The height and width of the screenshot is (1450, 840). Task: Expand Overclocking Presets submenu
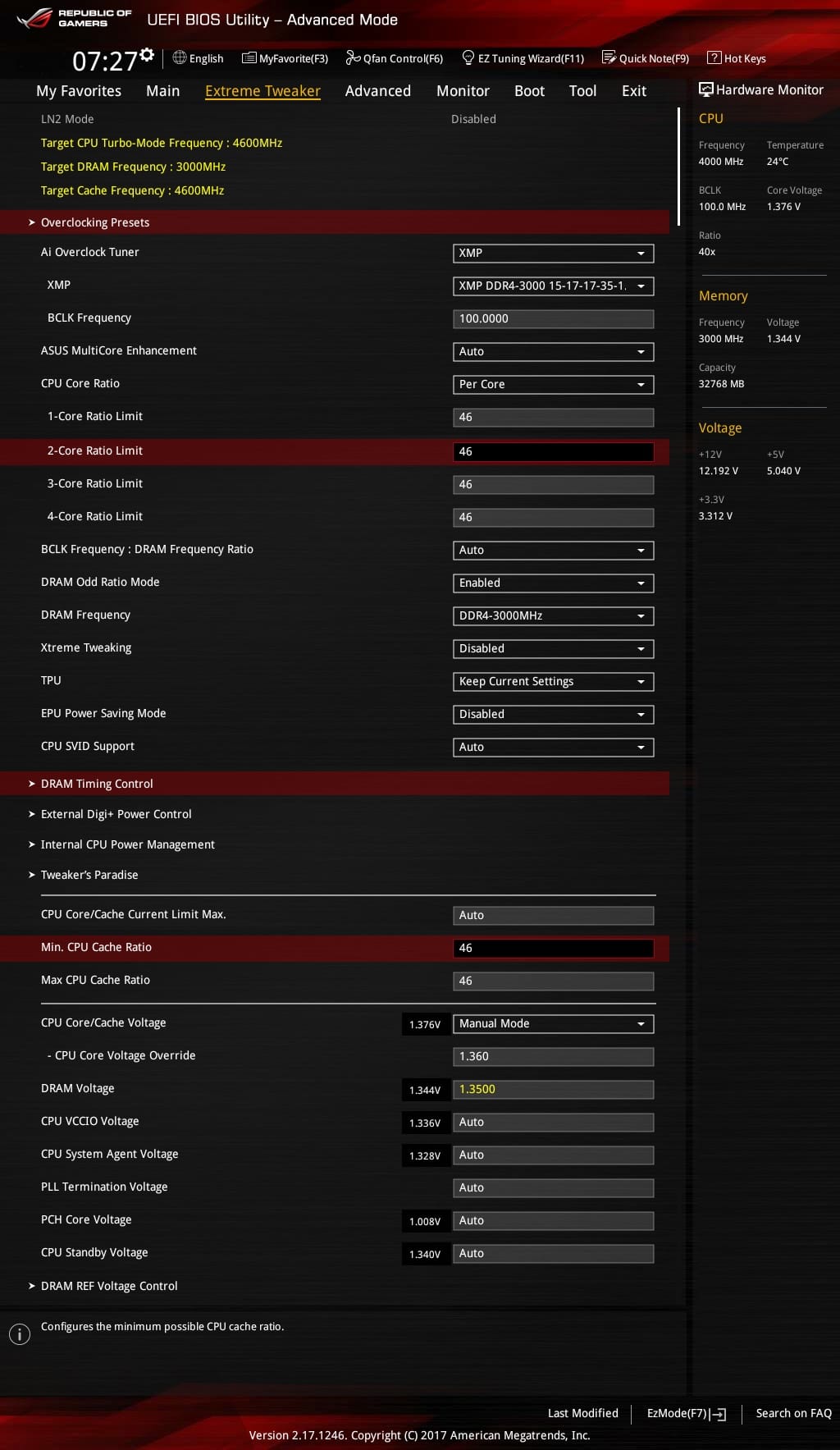pos(335,222)
